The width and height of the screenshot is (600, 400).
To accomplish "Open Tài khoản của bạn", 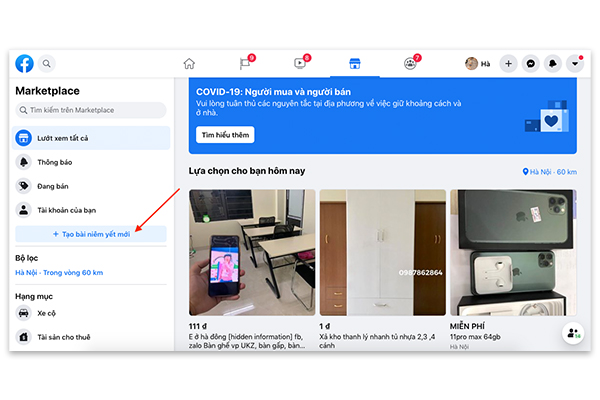I will 91,210.
